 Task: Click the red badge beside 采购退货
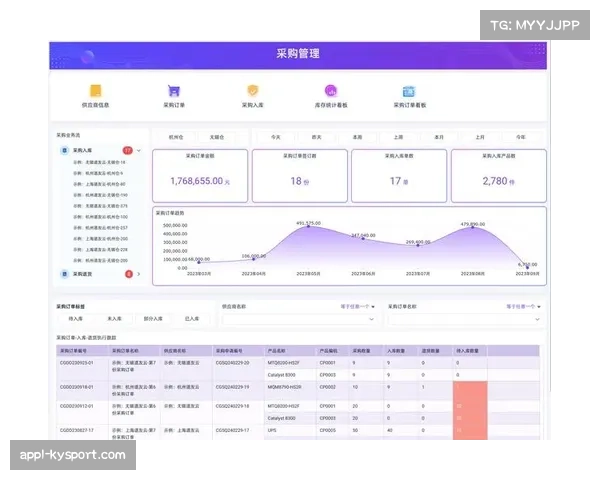(x=128, y=273)
